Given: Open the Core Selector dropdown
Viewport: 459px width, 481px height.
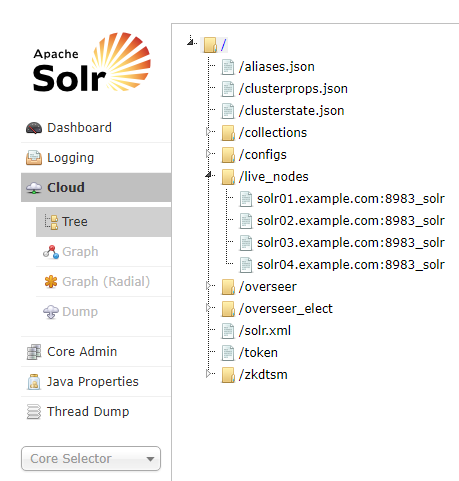Looking at the screenshot, I should (x=91, y=459).
